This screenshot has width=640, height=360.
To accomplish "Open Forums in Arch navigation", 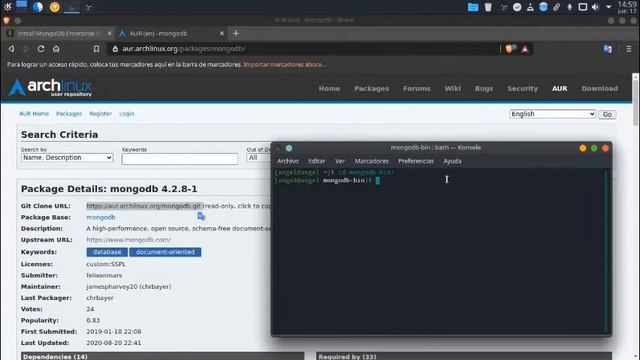I will tap(417, 89).
